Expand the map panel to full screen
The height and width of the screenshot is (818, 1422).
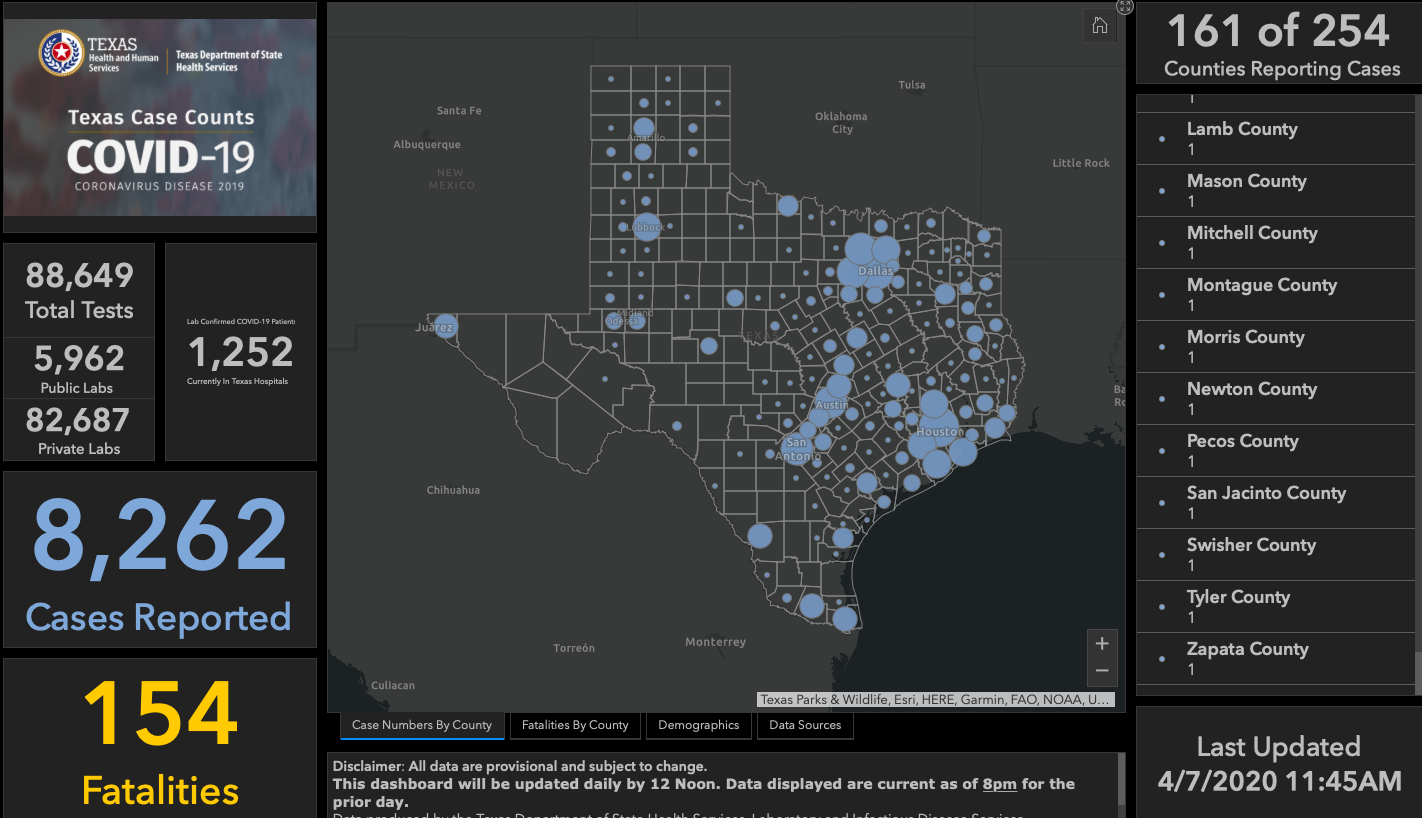(1124, 7)
